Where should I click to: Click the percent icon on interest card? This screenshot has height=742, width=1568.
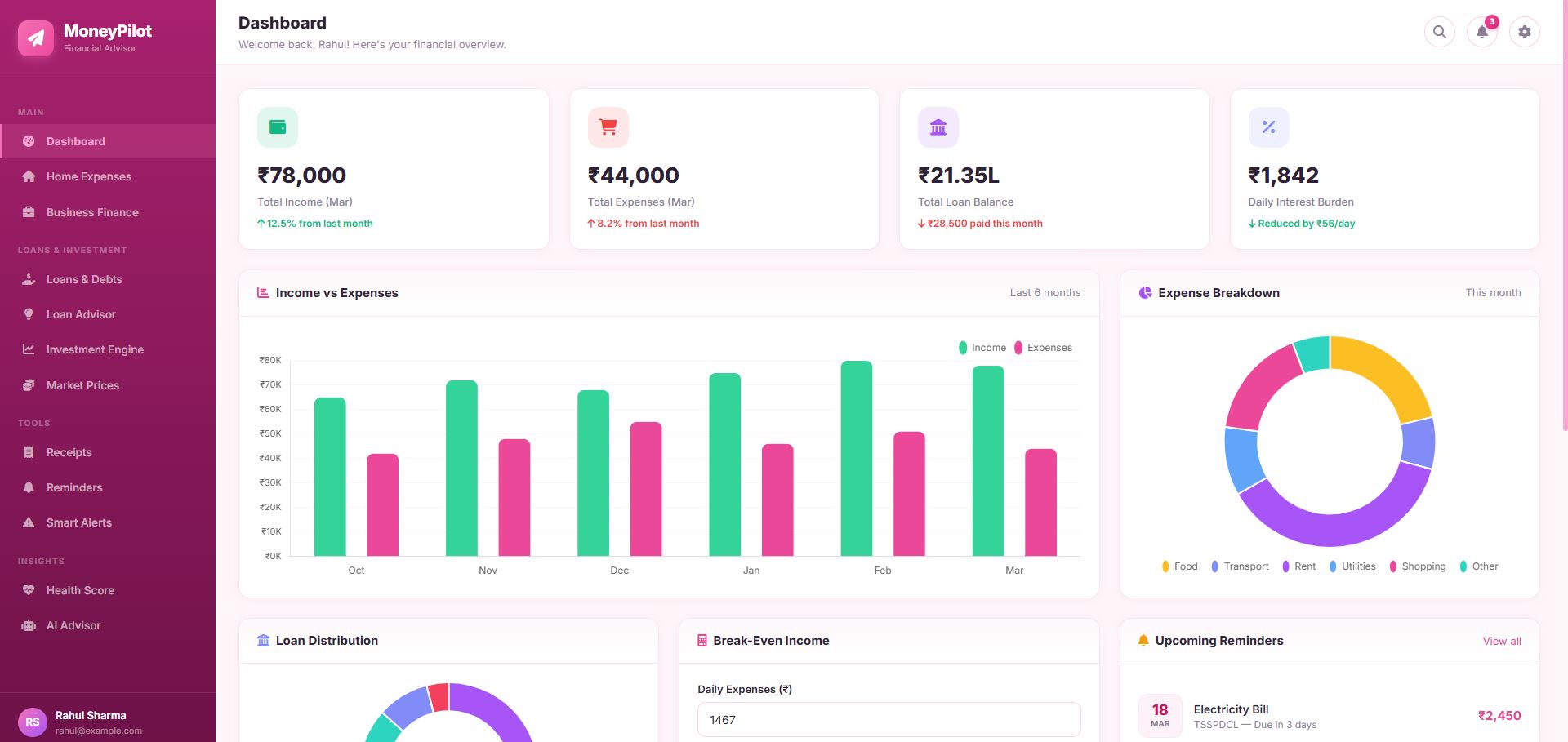click(x=1269, y=127)
